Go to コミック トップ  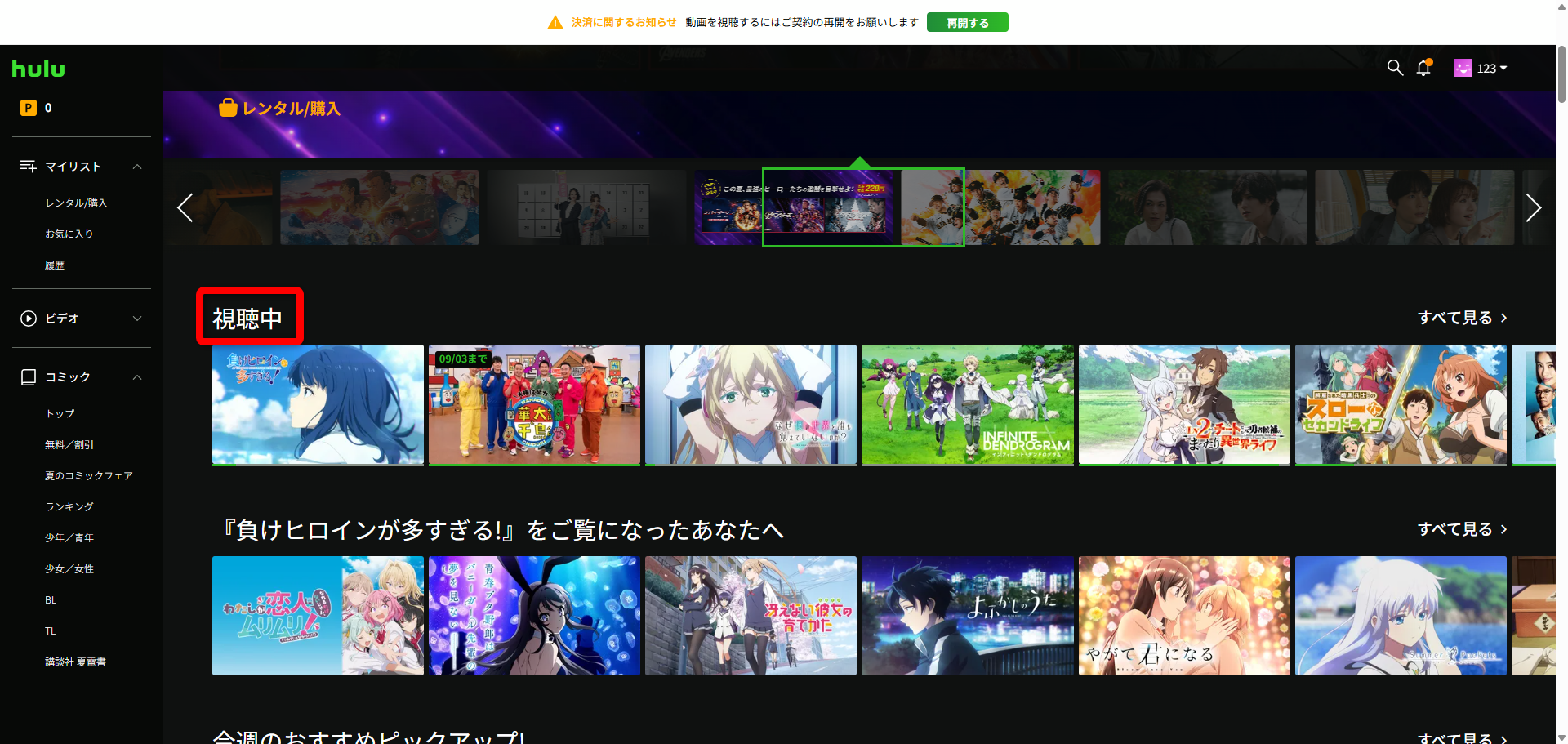pos(60,414)
